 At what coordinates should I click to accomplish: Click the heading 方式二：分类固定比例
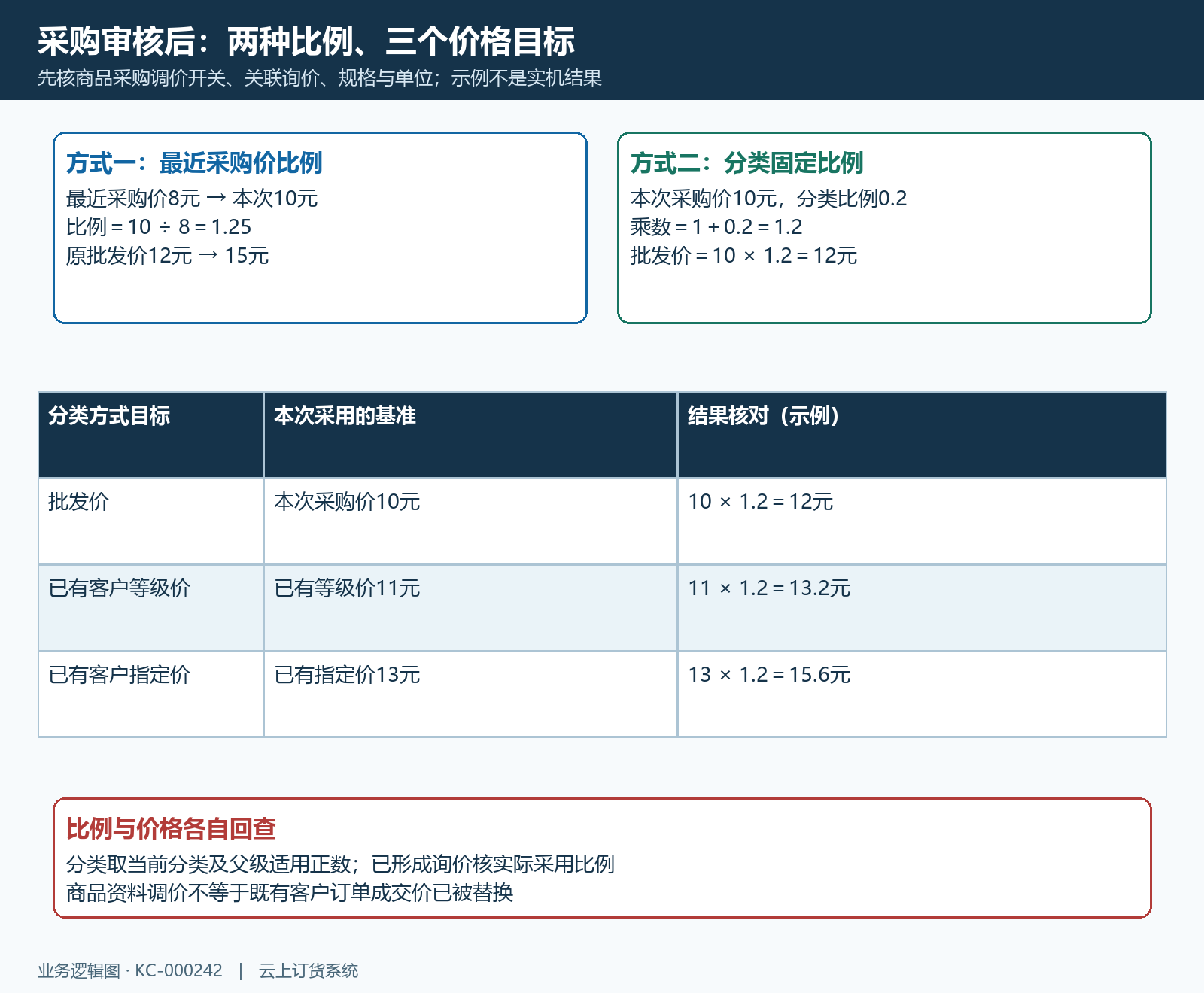(x=746, y=162)
